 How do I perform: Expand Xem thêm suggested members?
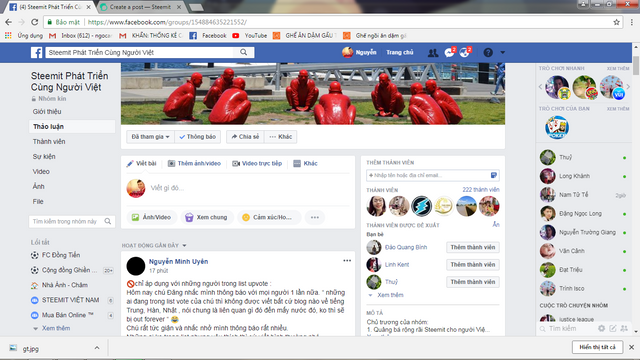tap(390, 295)
